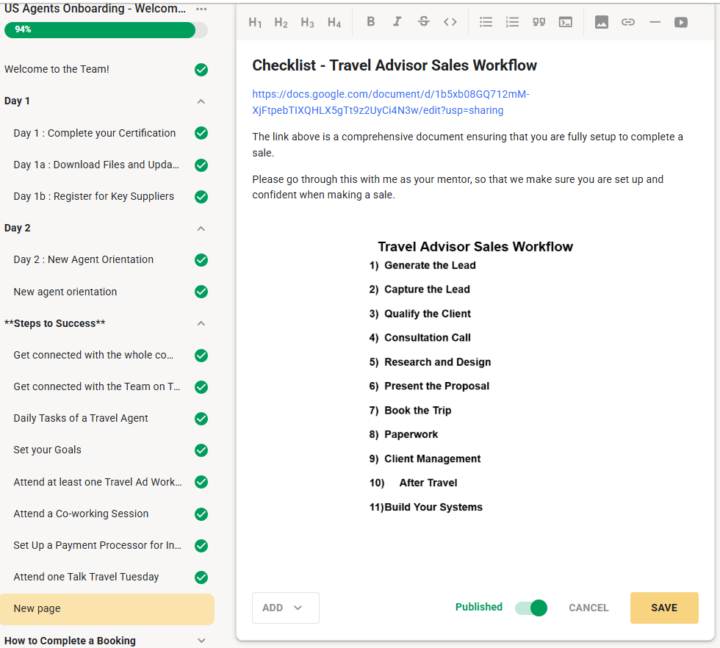Toggle the Welcome to the Team checkmark
Image resolution: width=720 pixels, height=648 pixels.
point(201,70)
